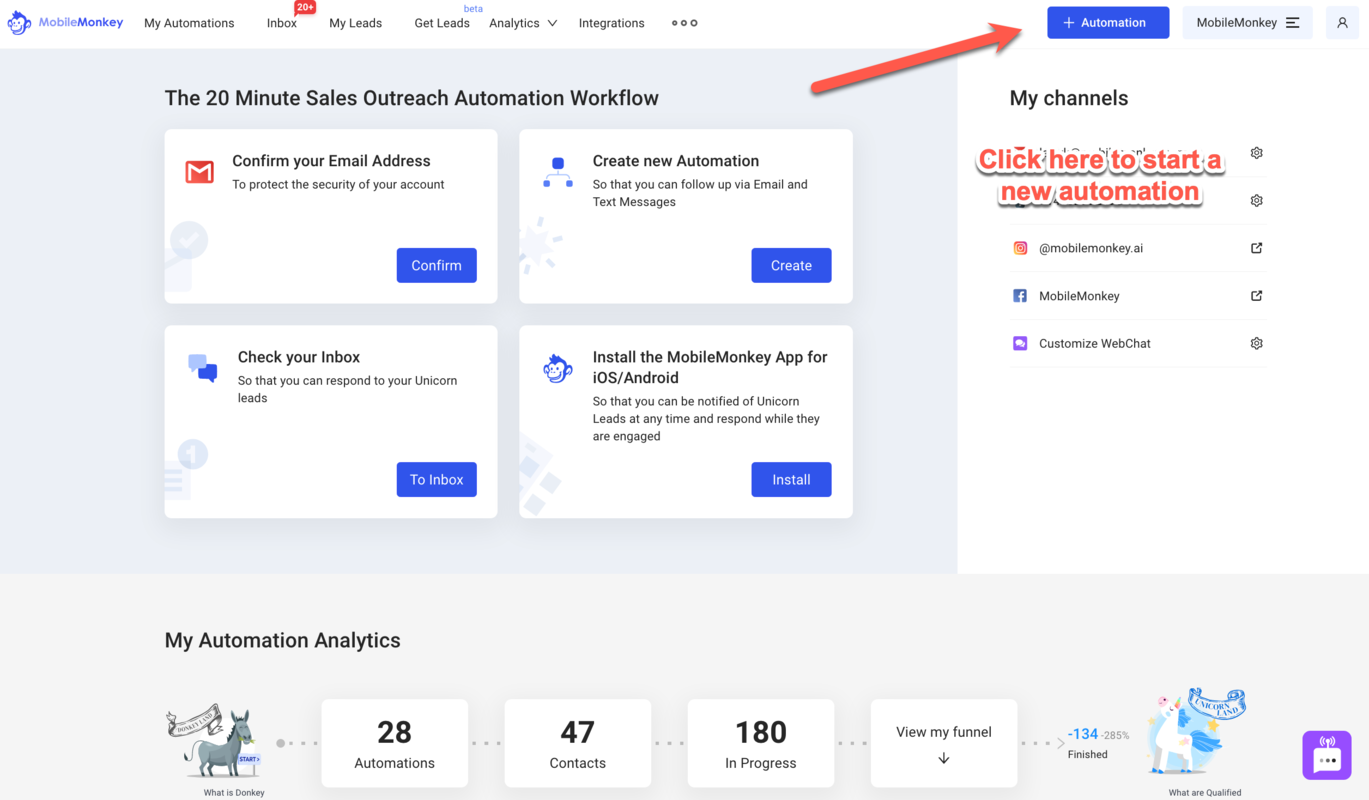The height and width of the screenshot is (800, 1369).
Task: Click the chat bubbles inbox icon
Action: point(203,367)
